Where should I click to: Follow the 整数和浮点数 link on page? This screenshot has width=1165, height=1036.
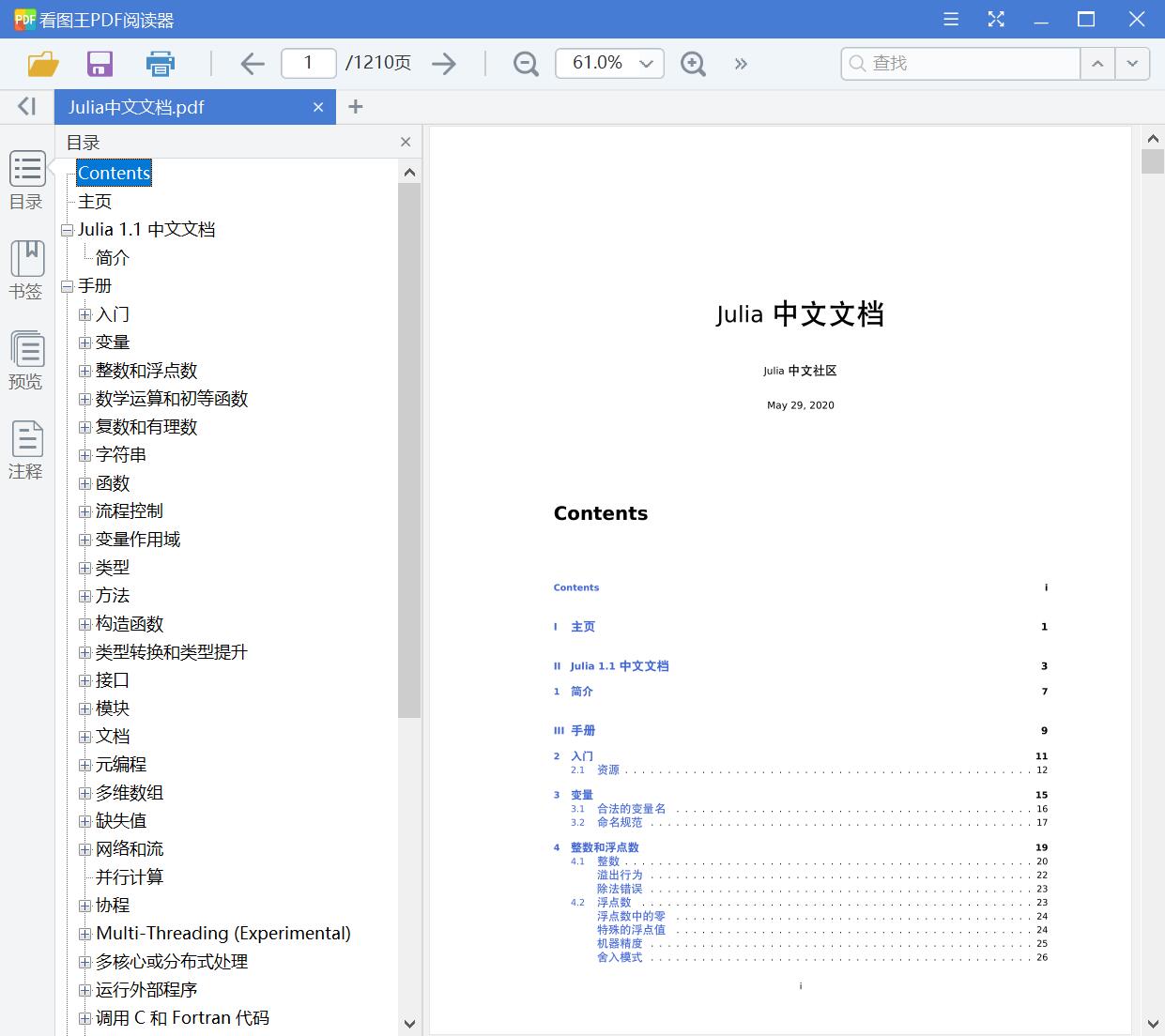605,847
